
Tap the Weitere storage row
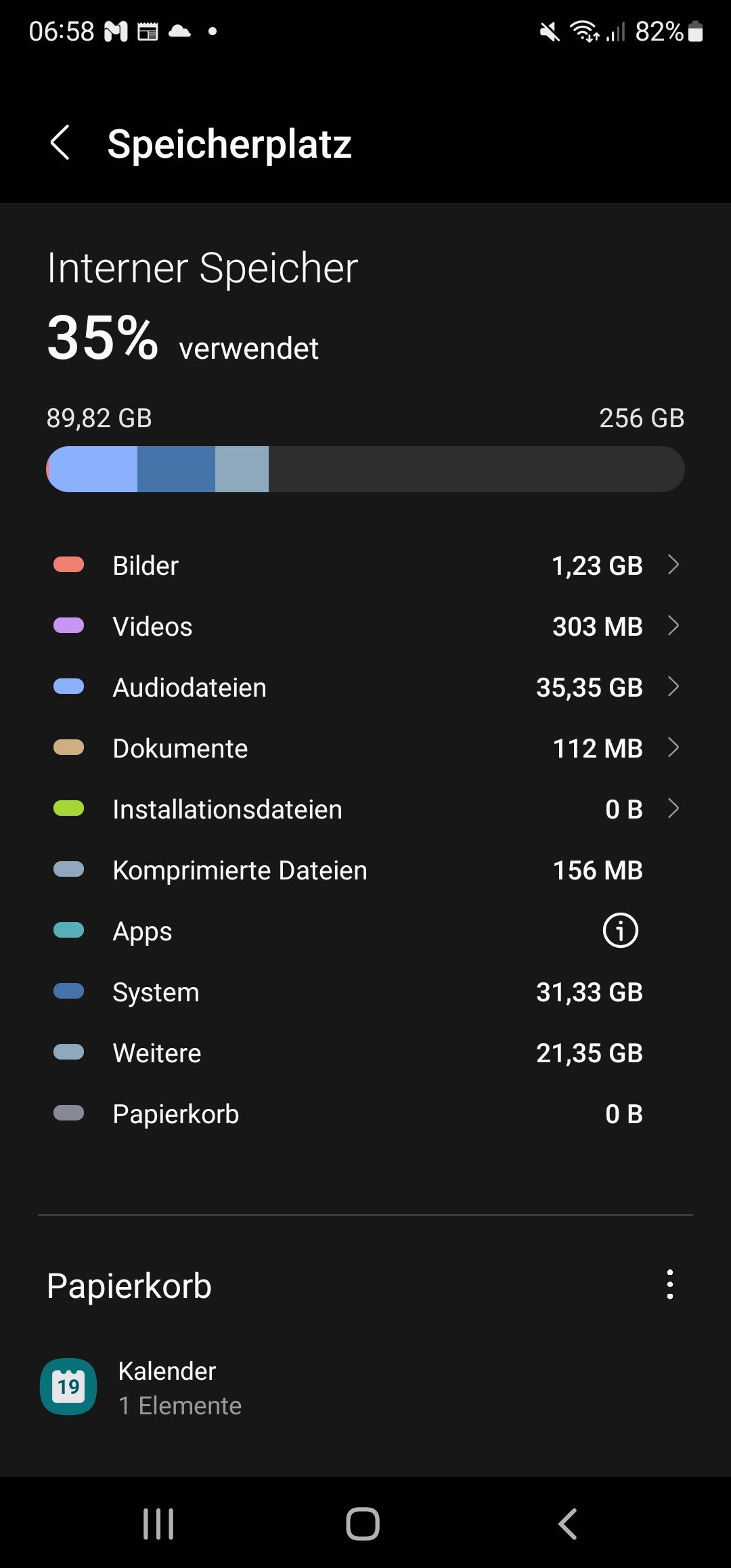pos(365,1053)
